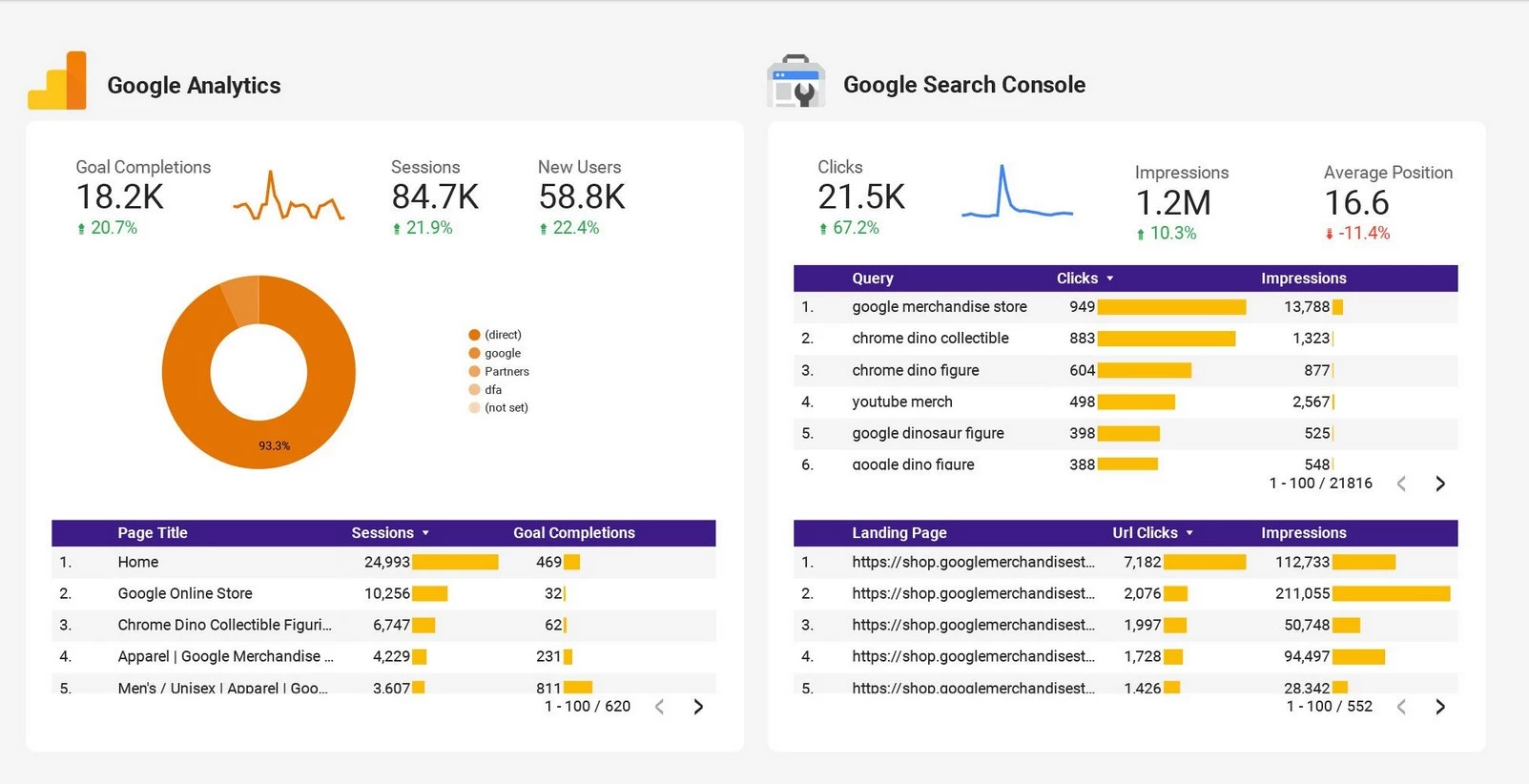
Task: Go to previous page of Page Title table
Action: (659, 707)
